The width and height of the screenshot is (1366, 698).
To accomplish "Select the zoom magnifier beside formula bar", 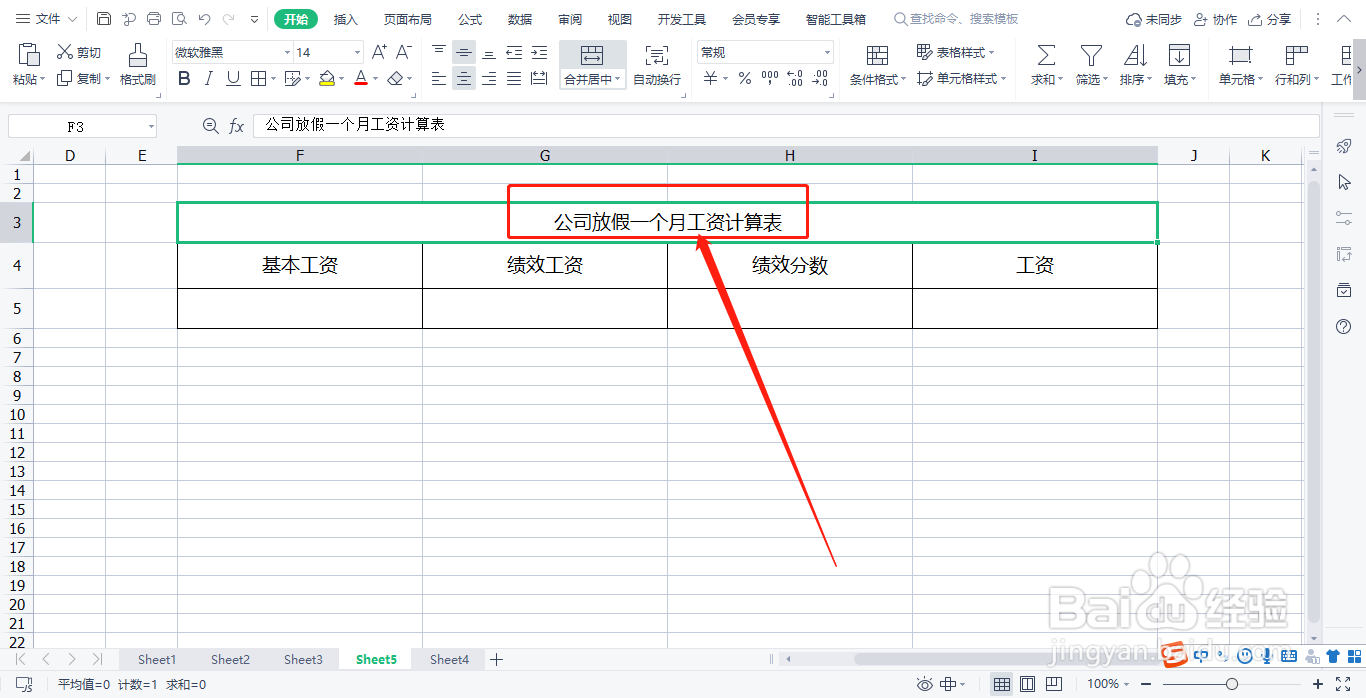I will point(210,125).
